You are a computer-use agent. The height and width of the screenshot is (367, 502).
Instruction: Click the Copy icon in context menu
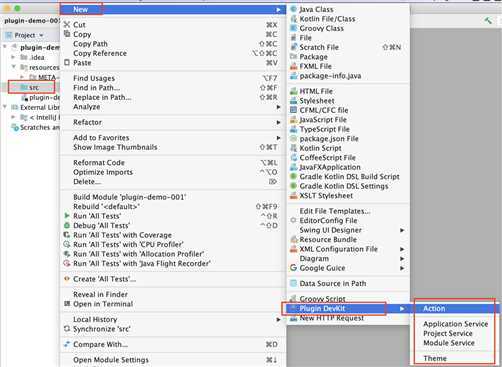pos(67,34)
